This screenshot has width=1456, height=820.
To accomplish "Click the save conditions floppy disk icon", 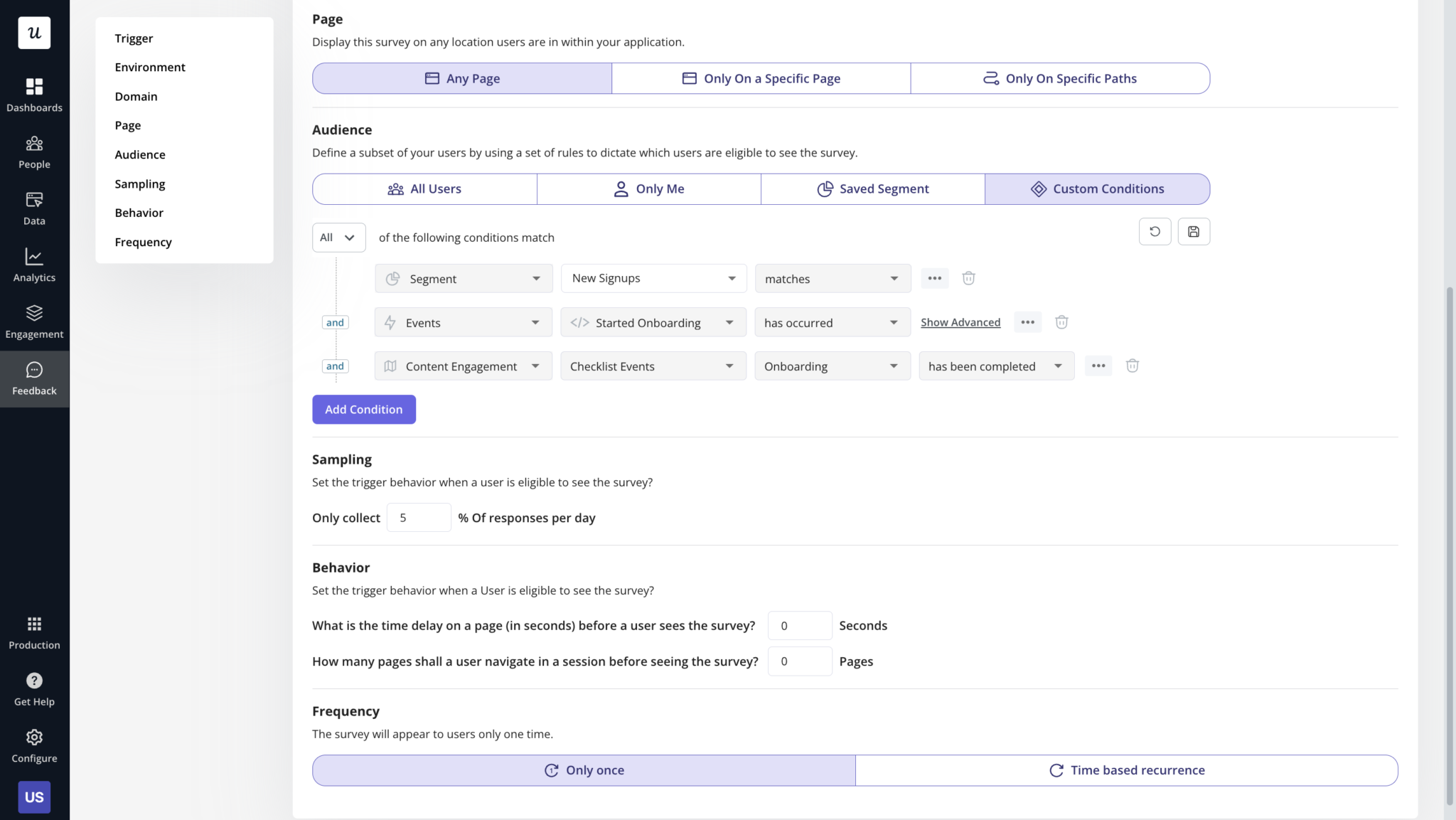I will [x=1194, y=231].
